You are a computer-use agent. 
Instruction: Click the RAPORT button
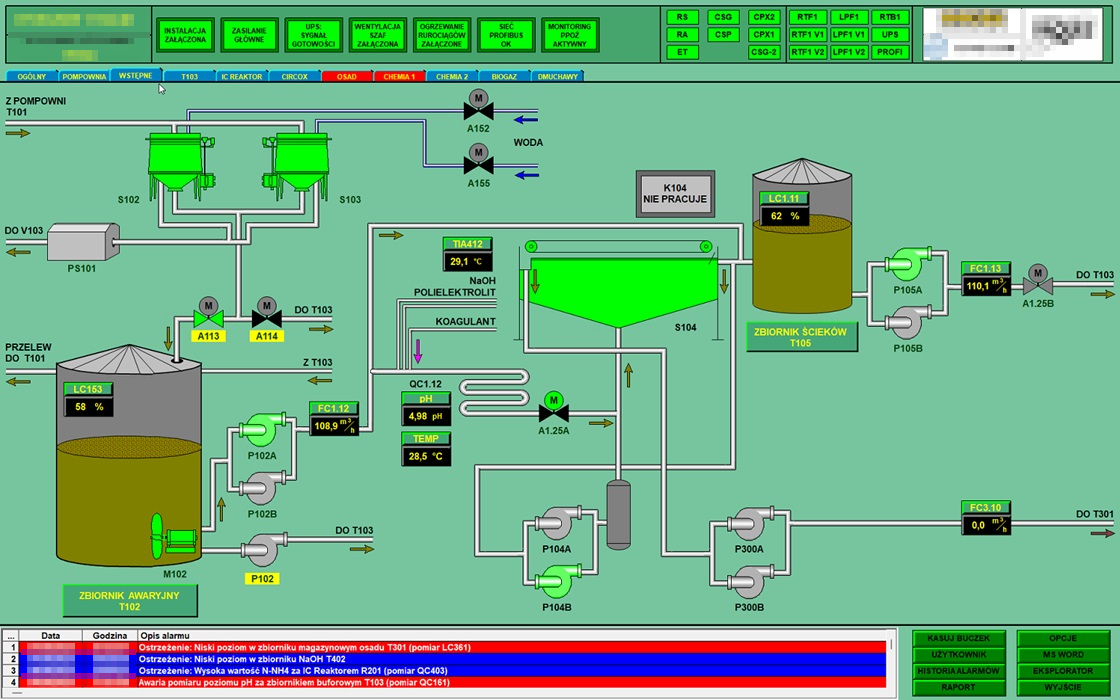pos(957,687)
